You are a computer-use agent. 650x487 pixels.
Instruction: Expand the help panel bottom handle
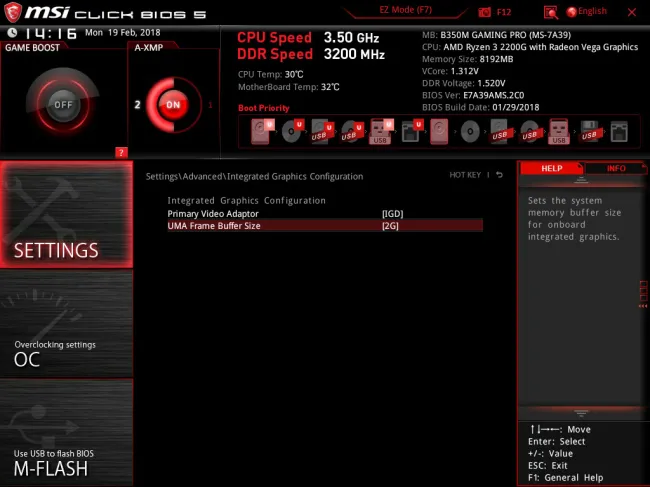[581, 412]
